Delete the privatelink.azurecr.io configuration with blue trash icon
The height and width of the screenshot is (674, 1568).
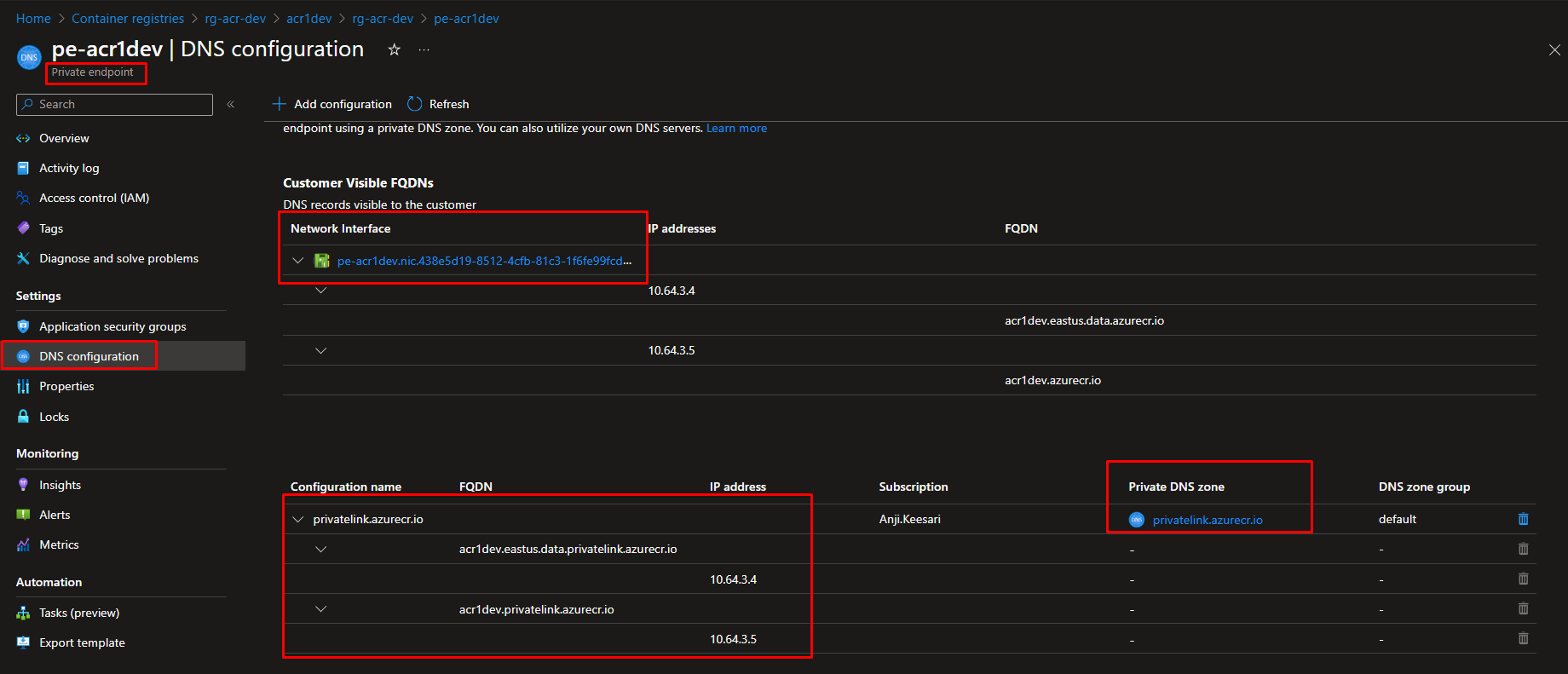tap(1523, 519)
